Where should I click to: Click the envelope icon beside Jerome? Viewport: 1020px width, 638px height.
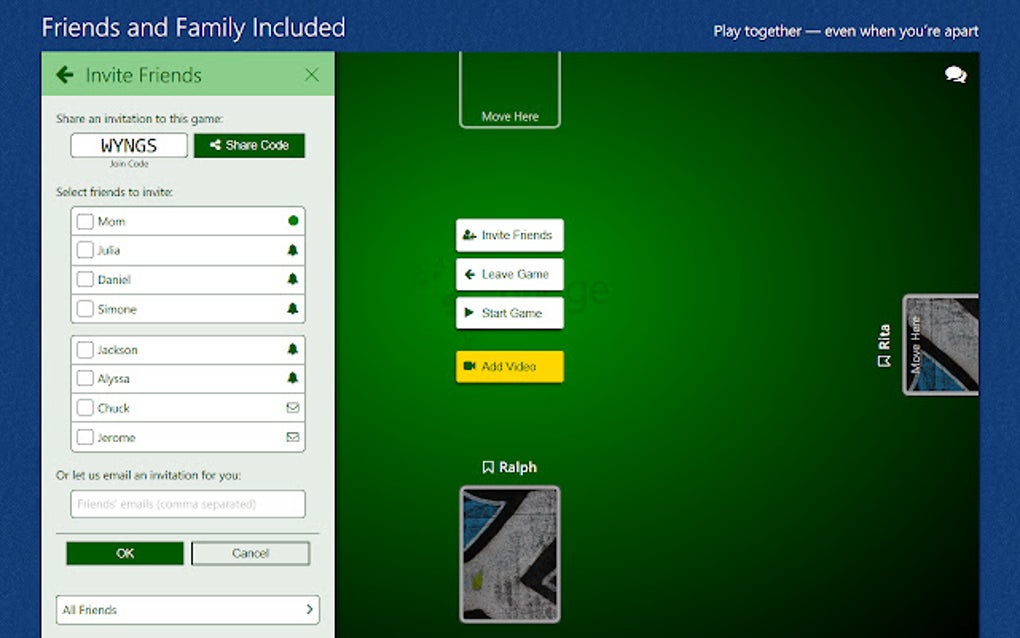click(x=292, y=436)
